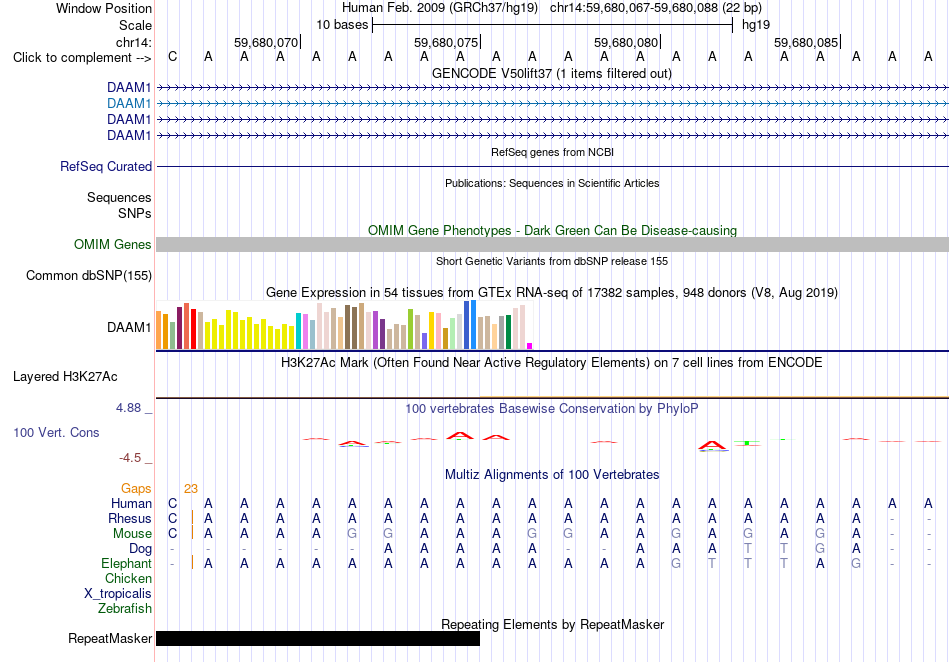The width and height of the screenshot is (950, 662).
Task: Select the Chicken alignment row label
Action: (128, 578)
